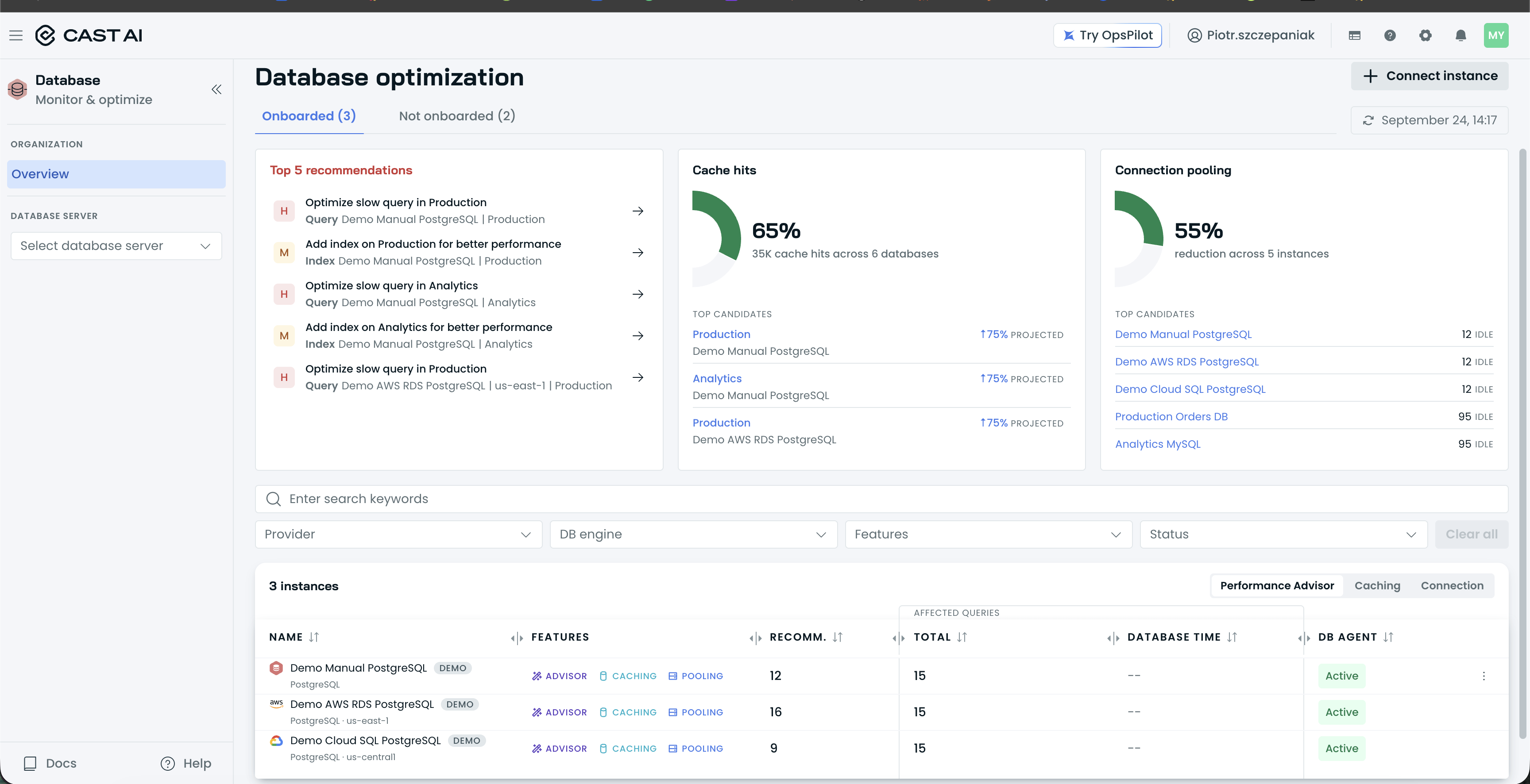
Task: Open the Provider filter dropdown
Action: point(398,535)
